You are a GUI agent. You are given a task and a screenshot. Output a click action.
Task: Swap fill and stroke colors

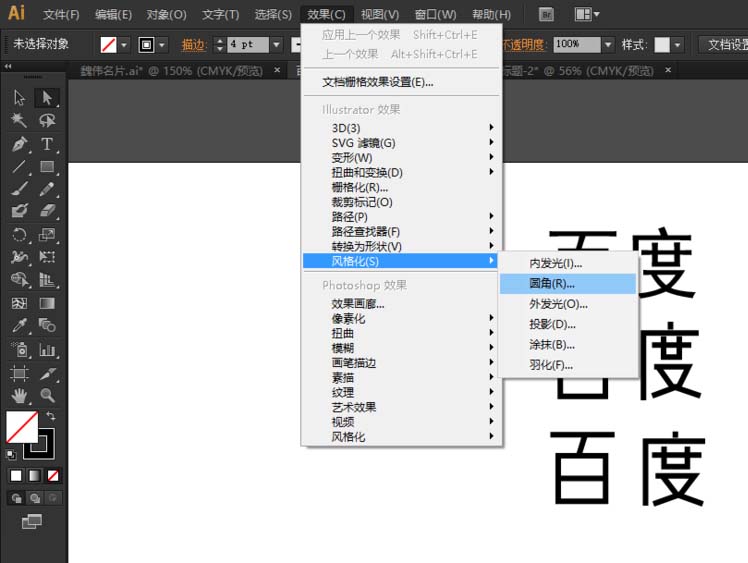(x=51, y=416)
